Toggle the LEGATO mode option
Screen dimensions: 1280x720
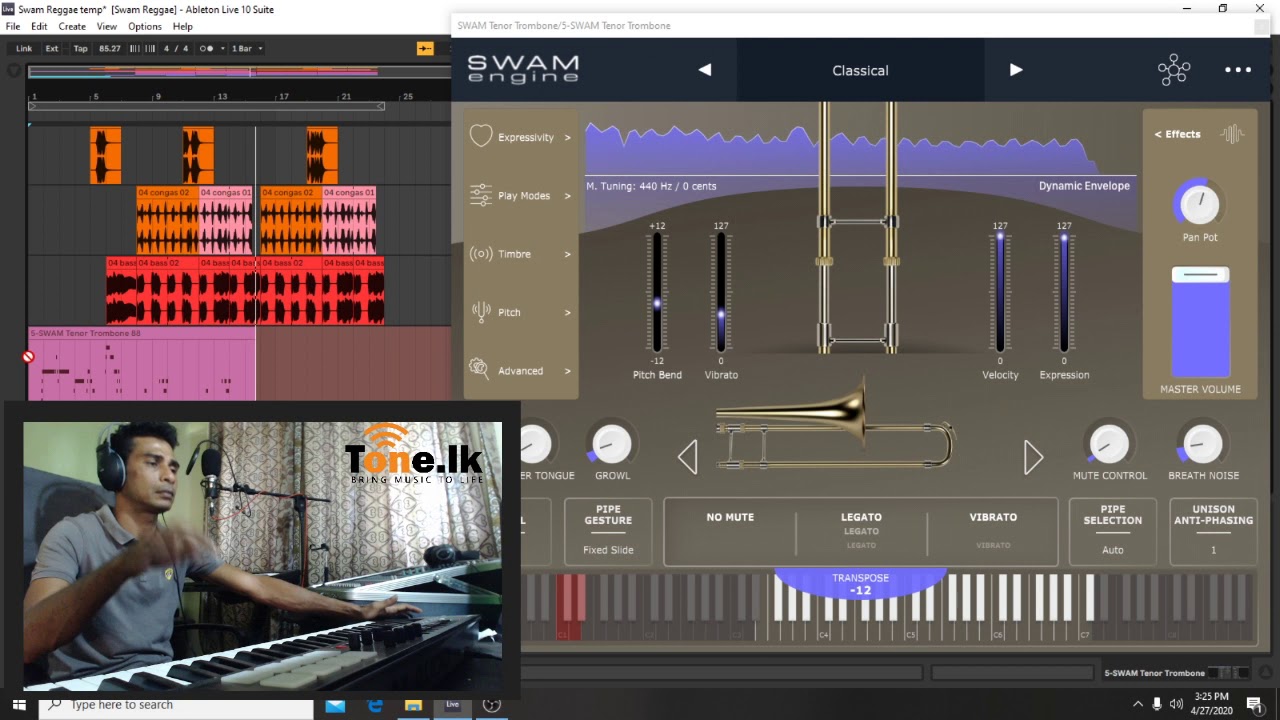861,518
